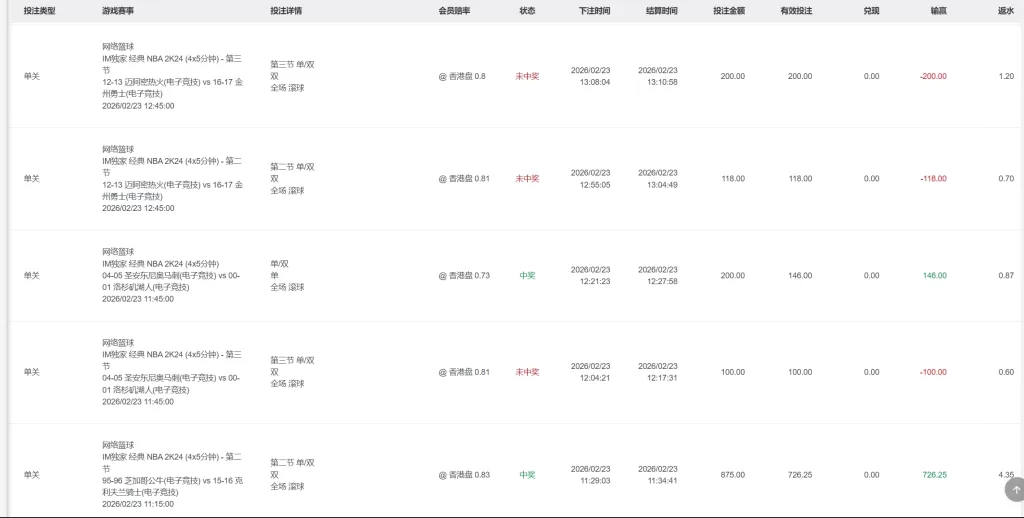The image size is (1024, 518).
Task: Select the 返水 column header
Action: pyautogui.click(x=1005, y=11)
